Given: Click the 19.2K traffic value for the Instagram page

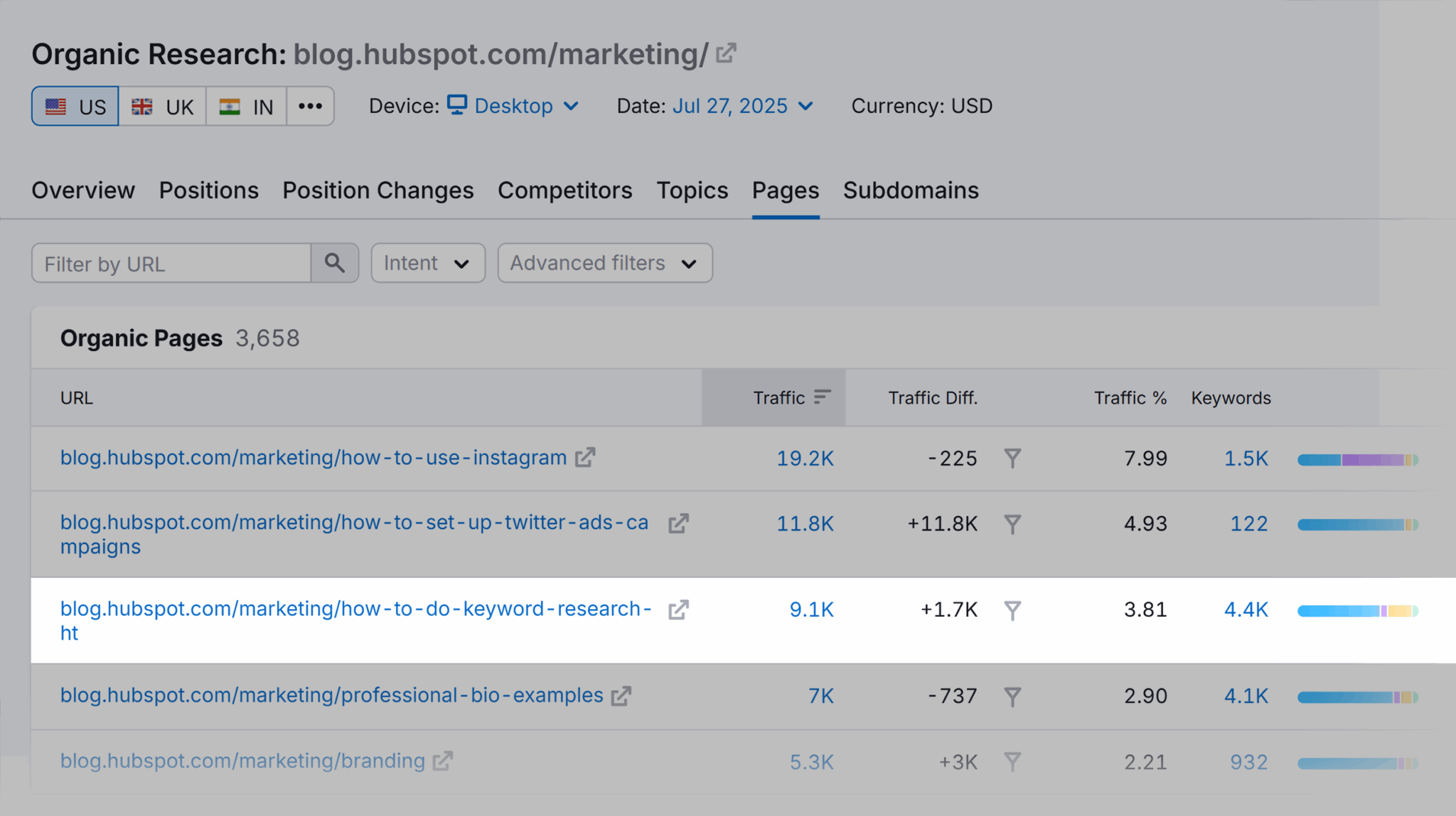Looking at the screenshot, I should [805, 458].
